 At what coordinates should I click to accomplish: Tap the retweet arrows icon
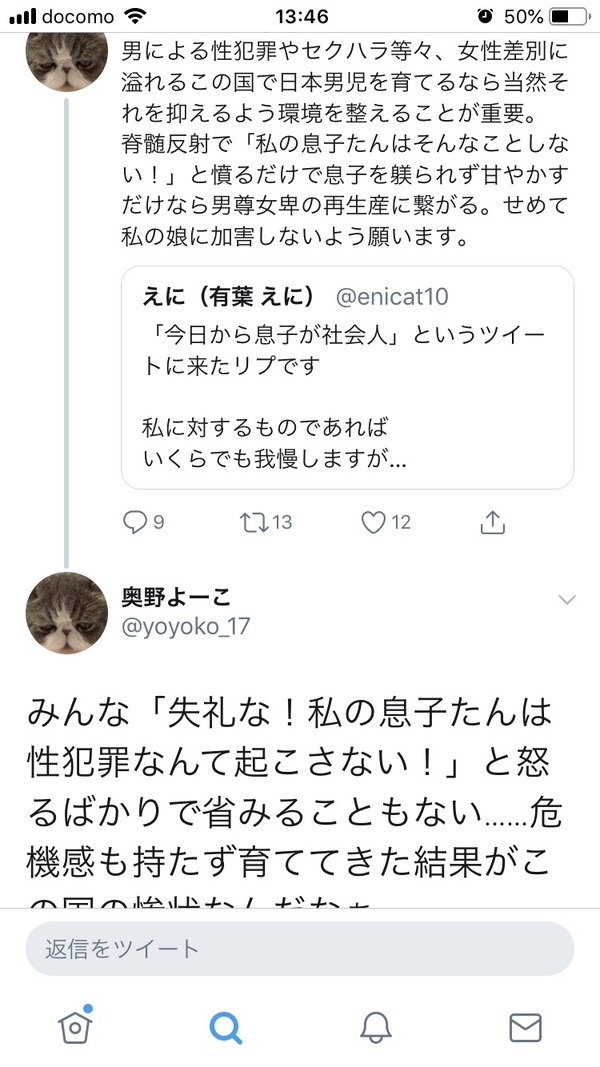(253, 522)
